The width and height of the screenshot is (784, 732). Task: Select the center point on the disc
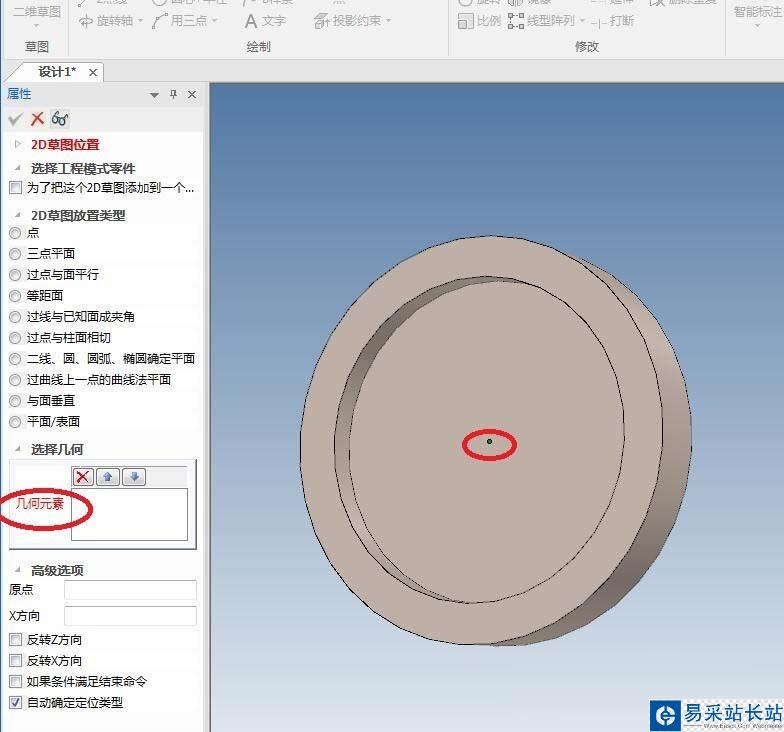point(489,442)
